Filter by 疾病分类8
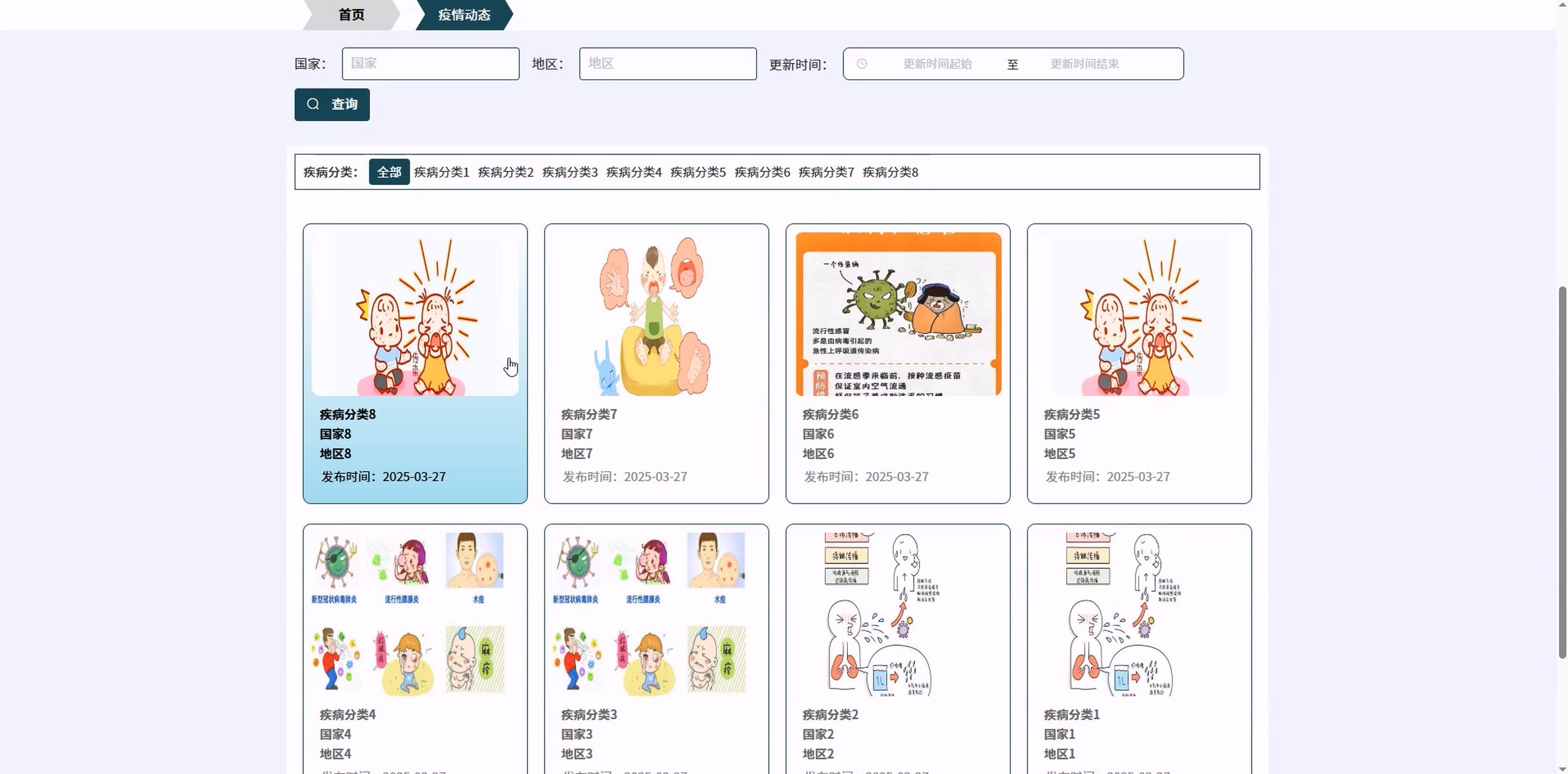The image size is (1568, 774). pos(890,172)
